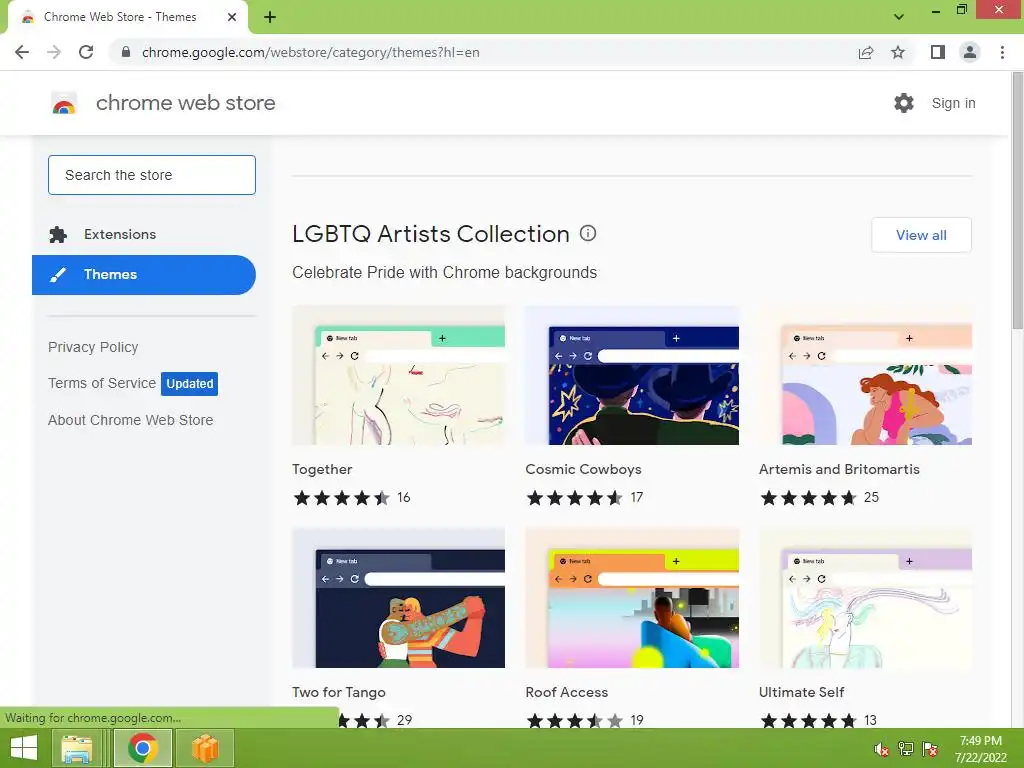
Task: Click the Roof Access title text
Action: 567,692
